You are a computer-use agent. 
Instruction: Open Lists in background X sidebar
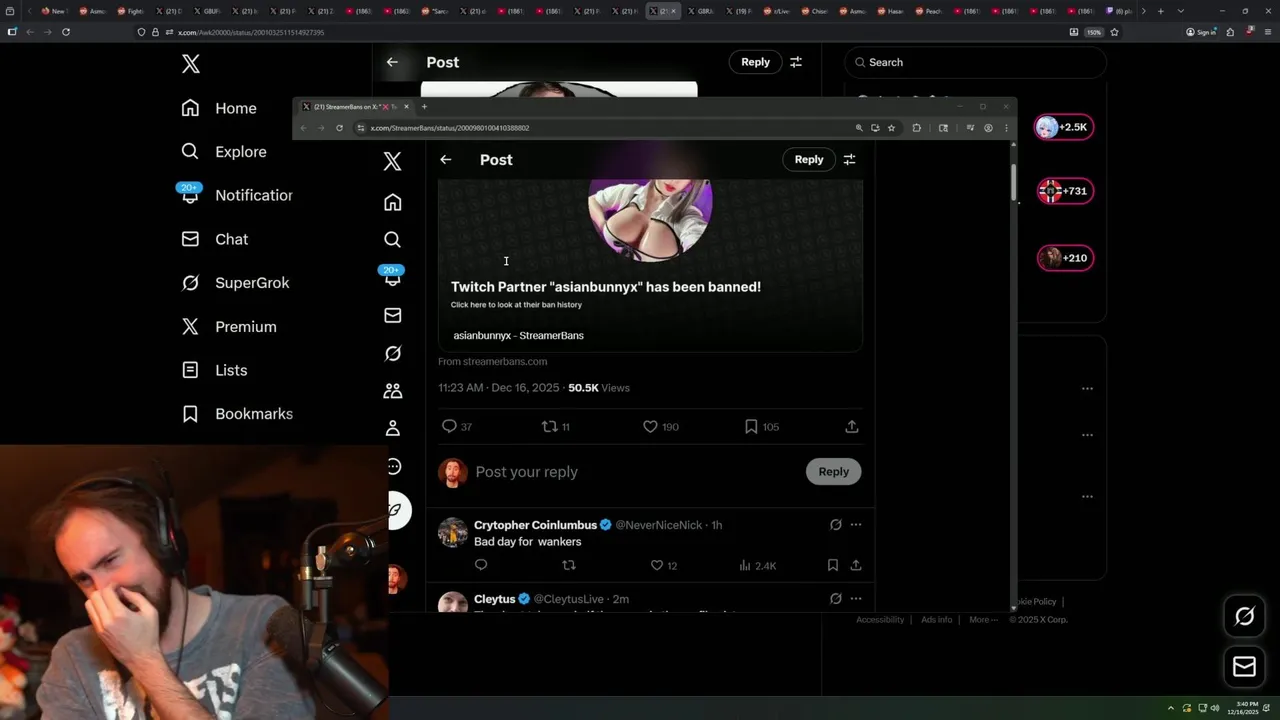pos(214,370)
